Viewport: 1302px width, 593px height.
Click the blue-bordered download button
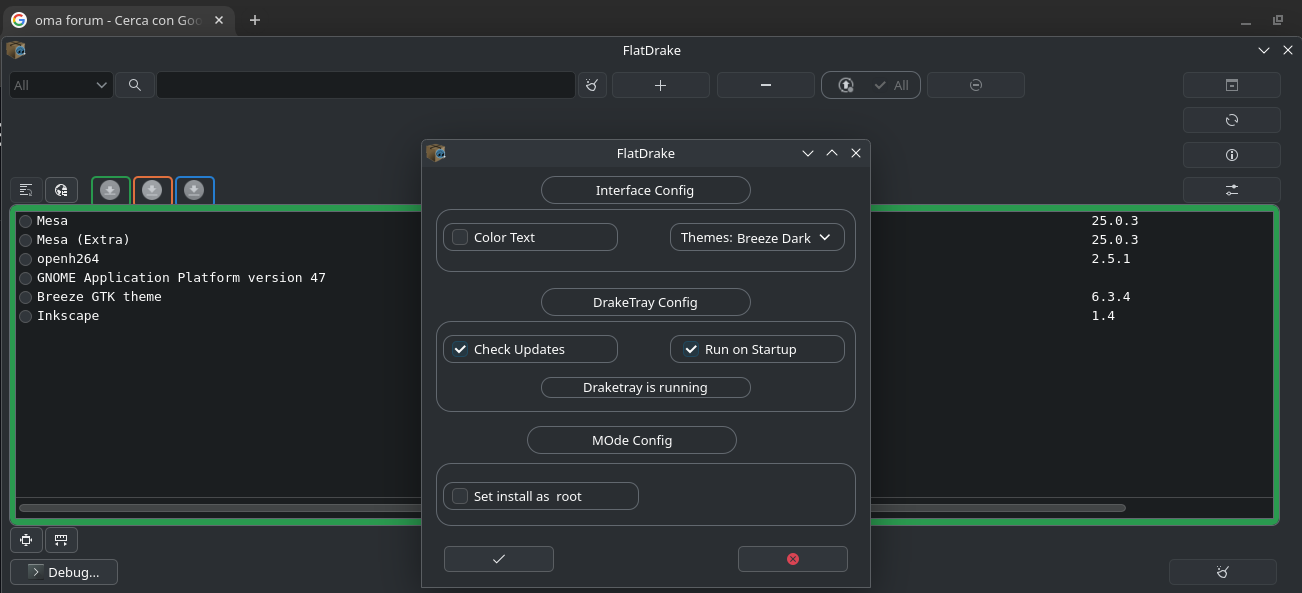(x=194, y=190)
